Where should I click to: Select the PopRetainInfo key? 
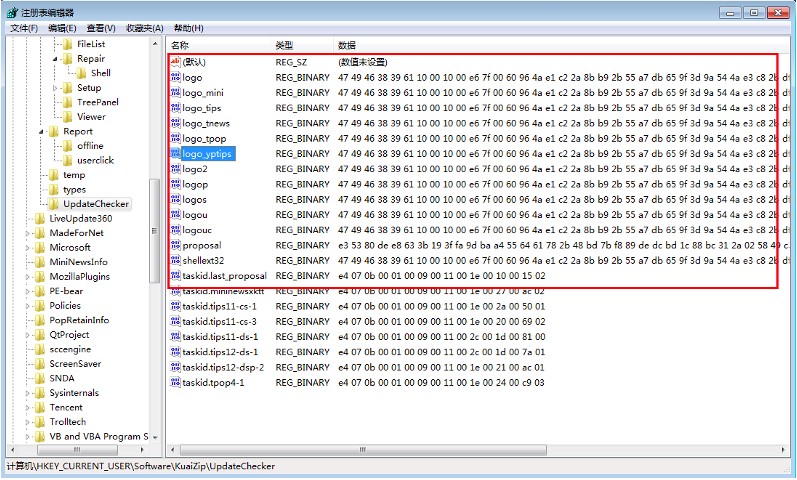79,320
